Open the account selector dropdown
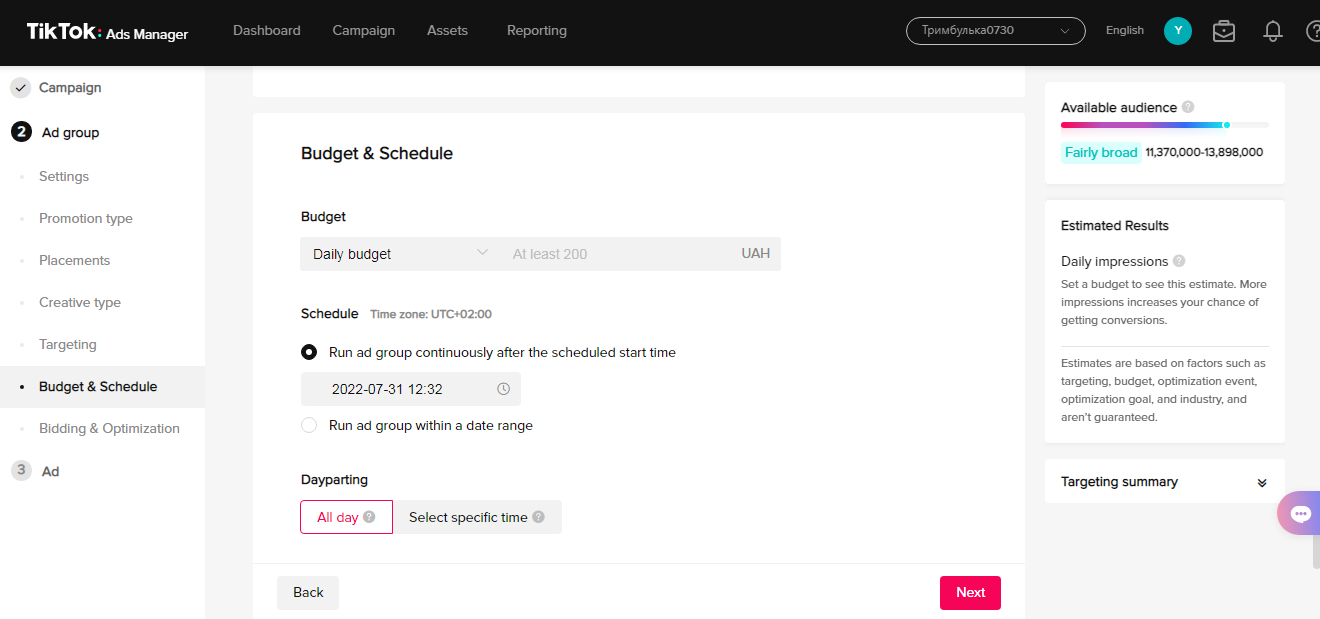Image resolution: width=1320 pixels, height=619 pixels. tap(995, 31)
